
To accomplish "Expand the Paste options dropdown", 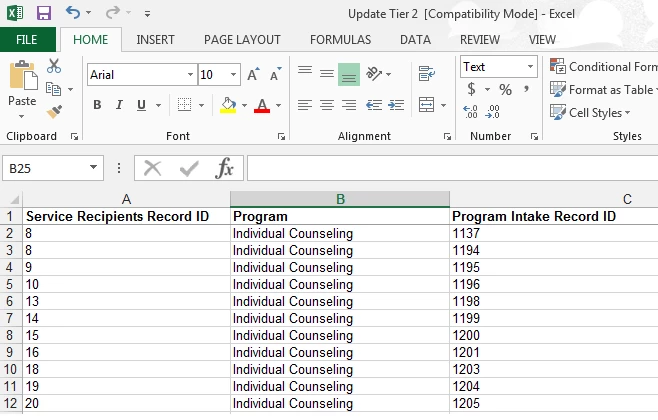I will click(x=22, y=116).
